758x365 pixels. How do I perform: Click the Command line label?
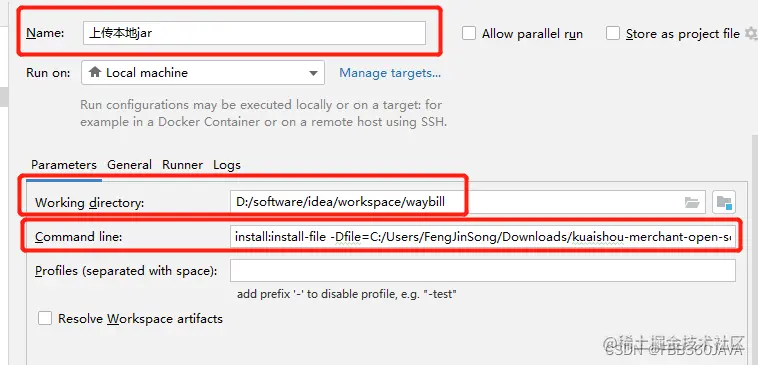coord(79,237)
